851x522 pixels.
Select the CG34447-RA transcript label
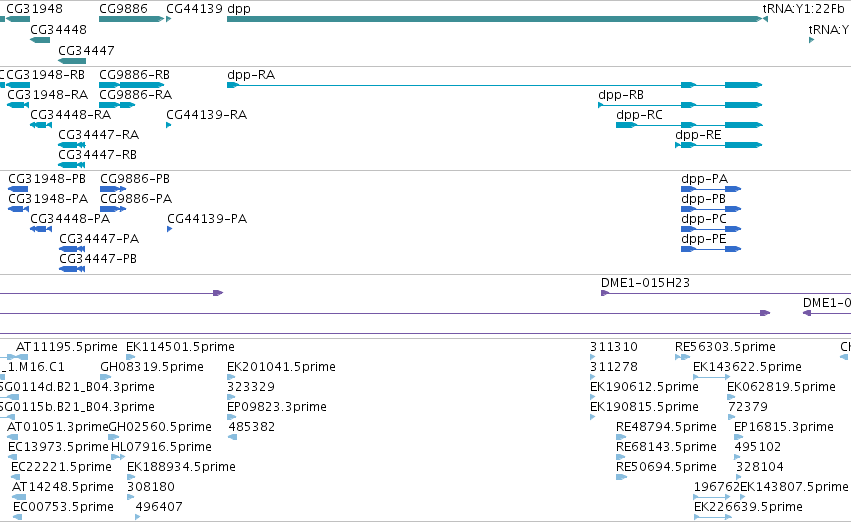(x=99, y=135)
